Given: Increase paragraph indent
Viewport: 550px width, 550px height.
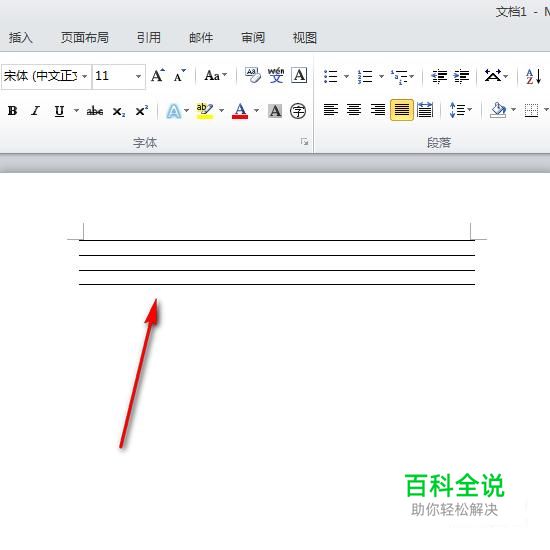Looking at the screenshot, I should click(461, 76).
